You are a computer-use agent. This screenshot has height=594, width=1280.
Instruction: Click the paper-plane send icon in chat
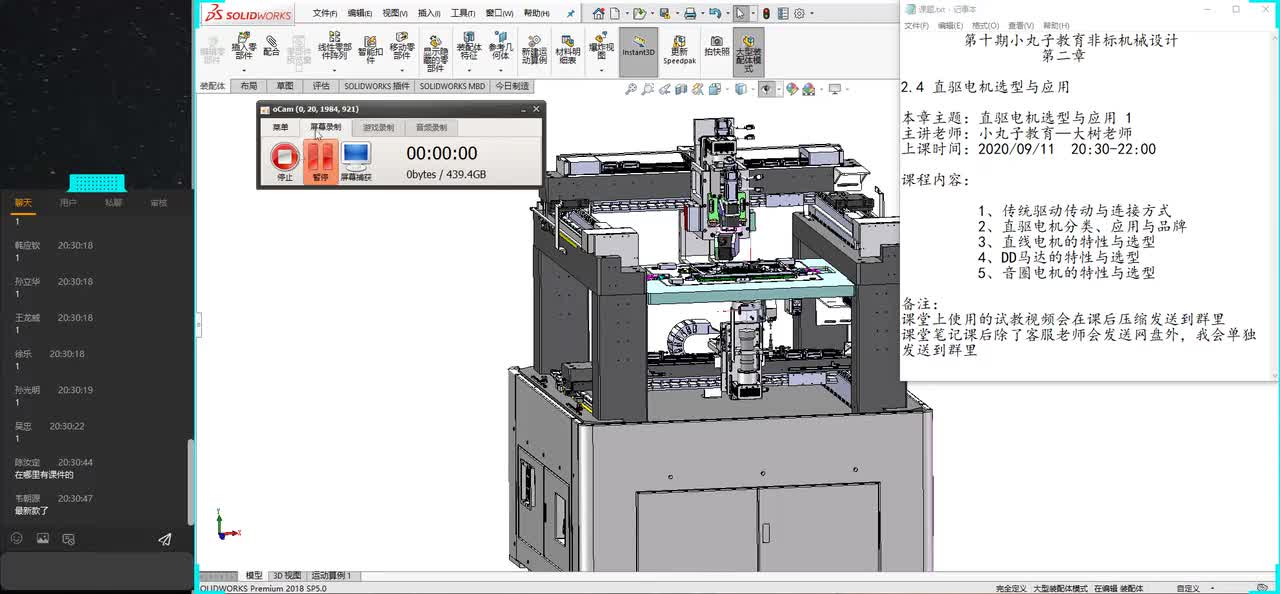pos(165,539)
